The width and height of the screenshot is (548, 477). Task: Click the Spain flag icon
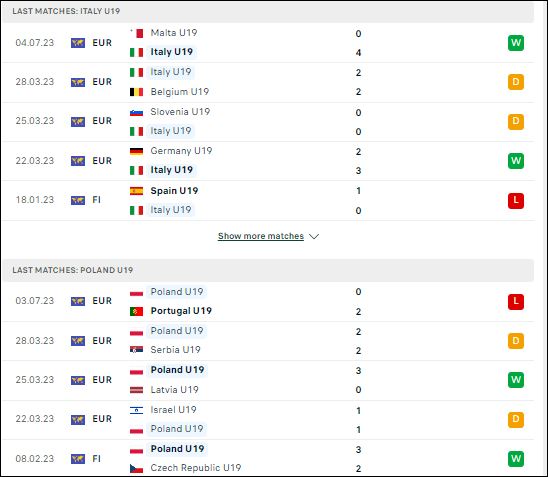136,191
